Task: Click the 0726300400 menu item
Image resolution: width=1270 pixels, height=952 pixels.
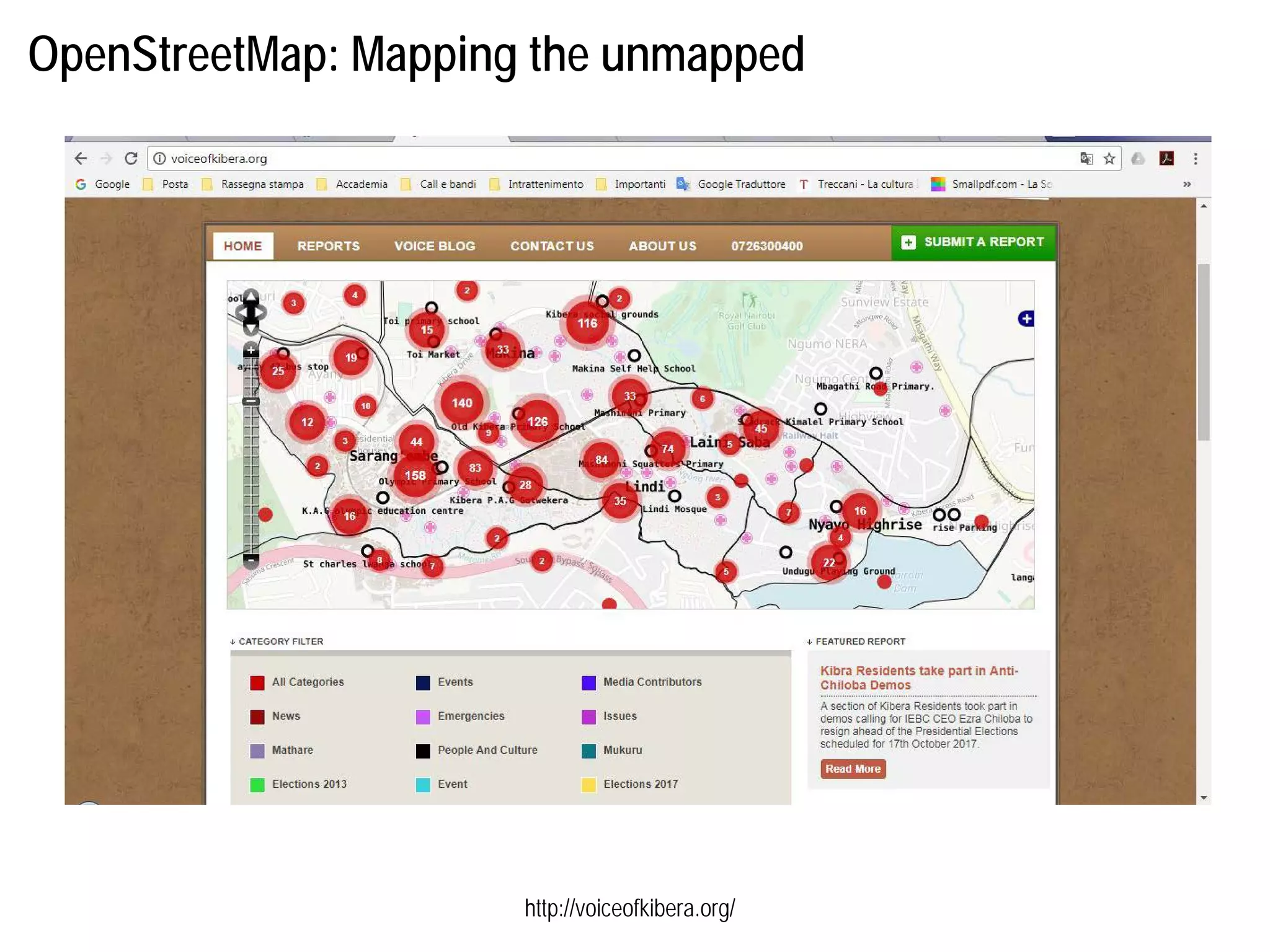Action: [767, 246]
